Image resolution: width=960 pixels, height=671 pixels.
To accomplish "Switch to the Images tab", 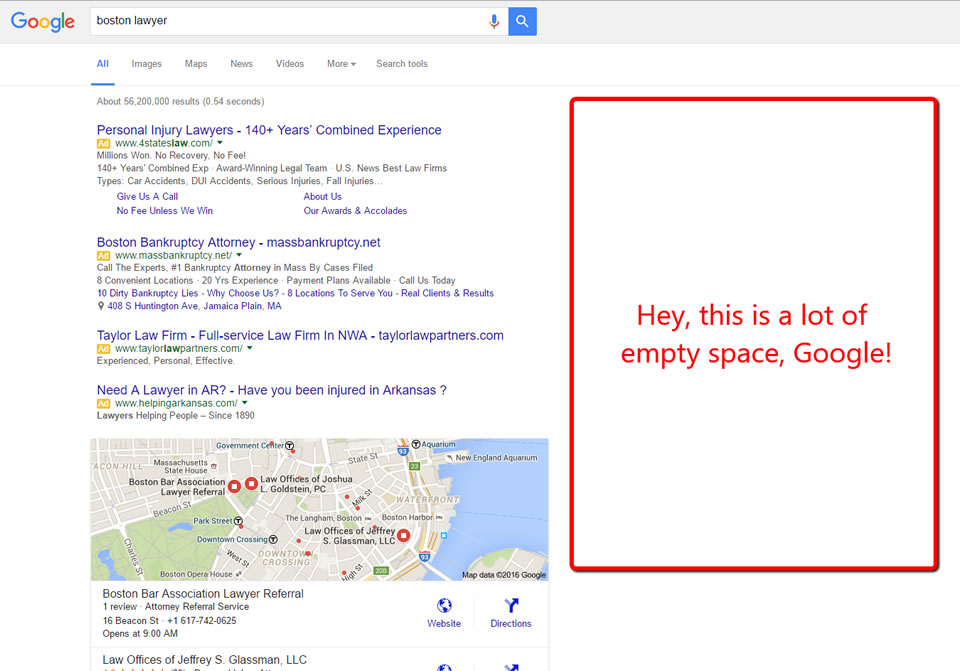I will 147,64.
